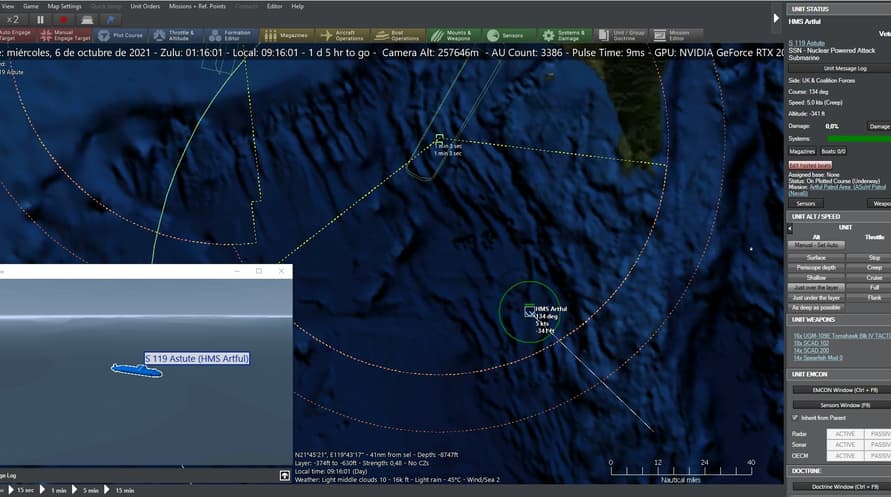Click the Damage button in unit status
Viewport: 891px width, 497px height.
(x=879, y=126)
